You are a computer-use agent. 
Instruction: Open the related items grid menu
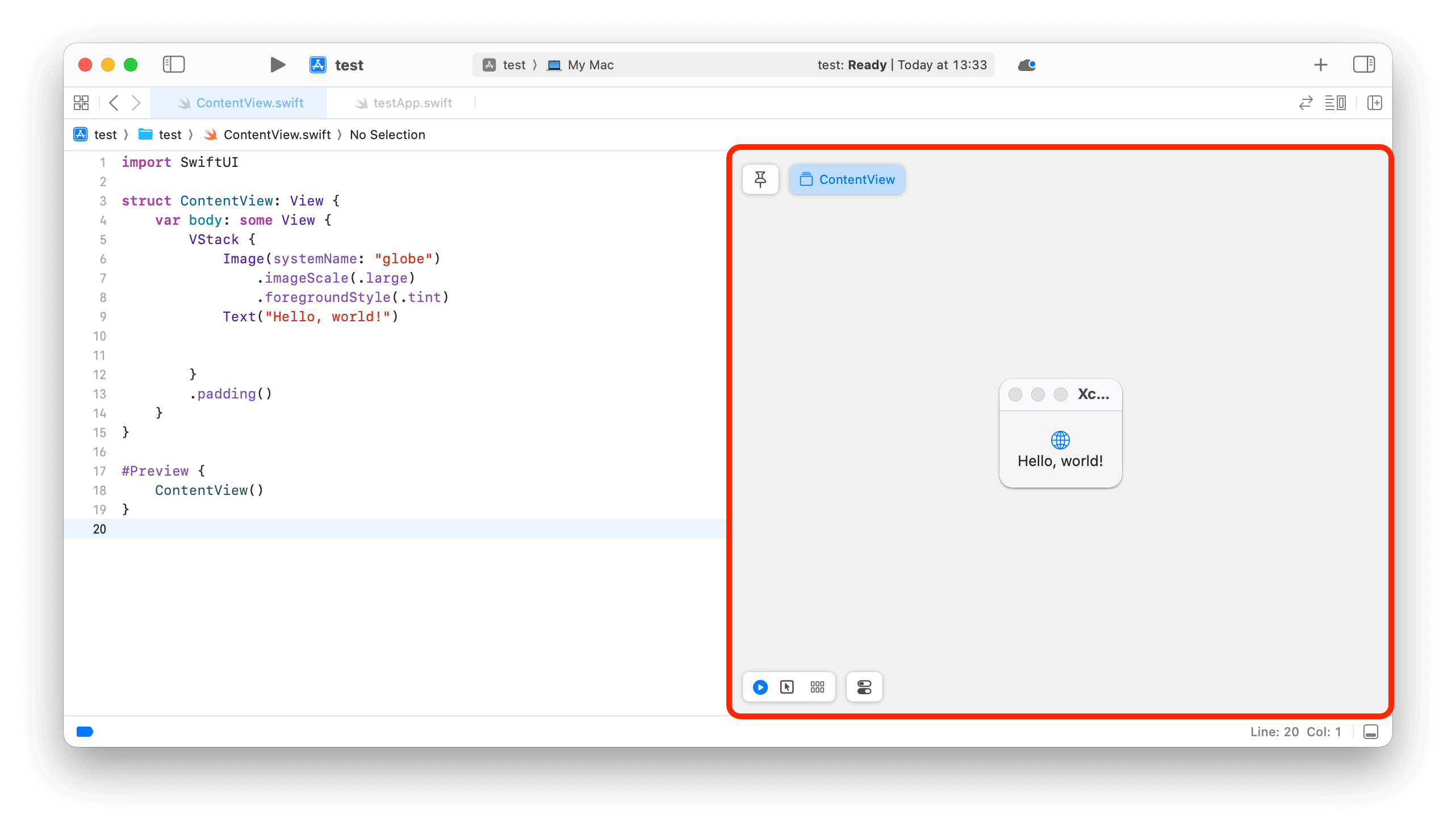[81, 103]
